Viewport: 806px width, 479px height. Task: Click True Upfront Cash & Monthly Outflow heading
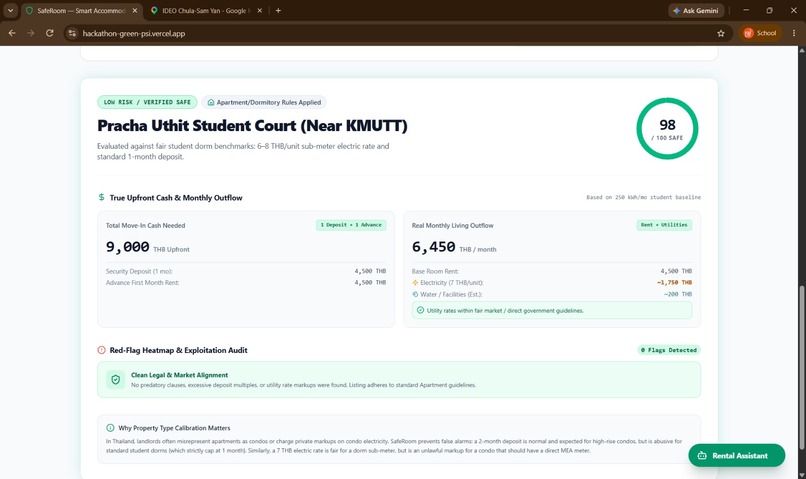tap(176, 198)
